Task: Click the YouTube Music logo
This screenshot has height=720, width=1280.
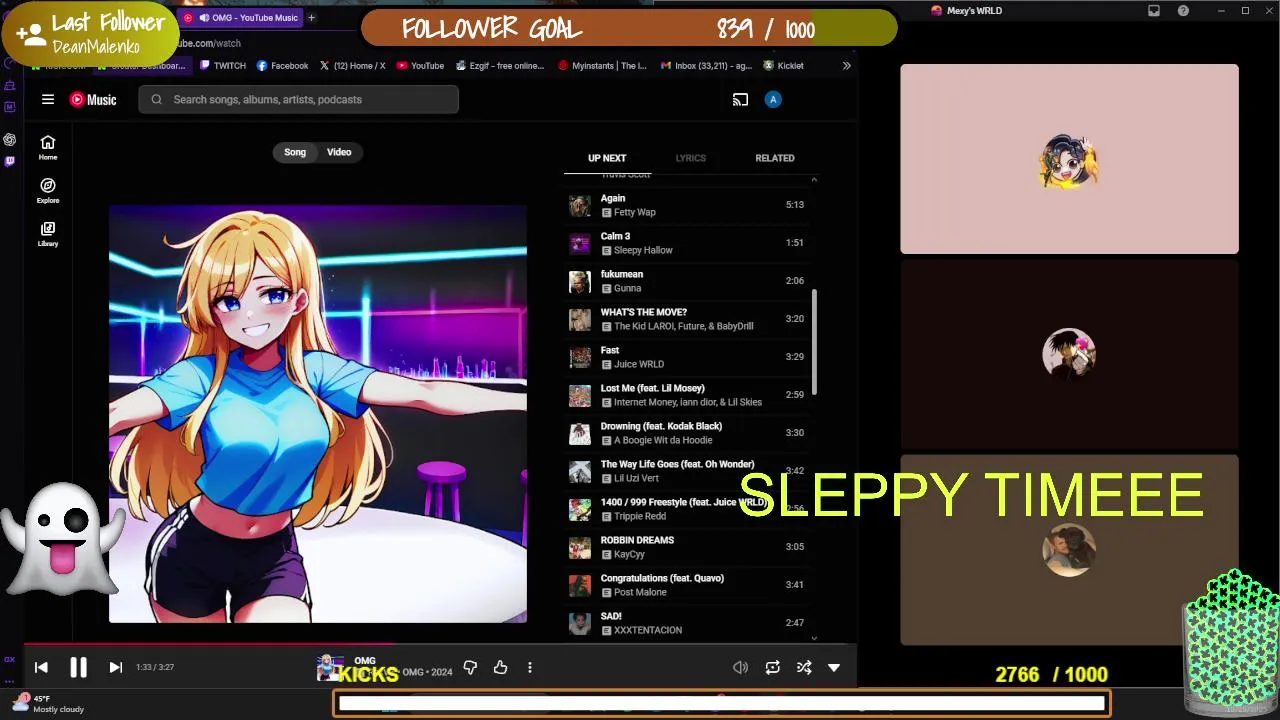Action: pos(93,99)
